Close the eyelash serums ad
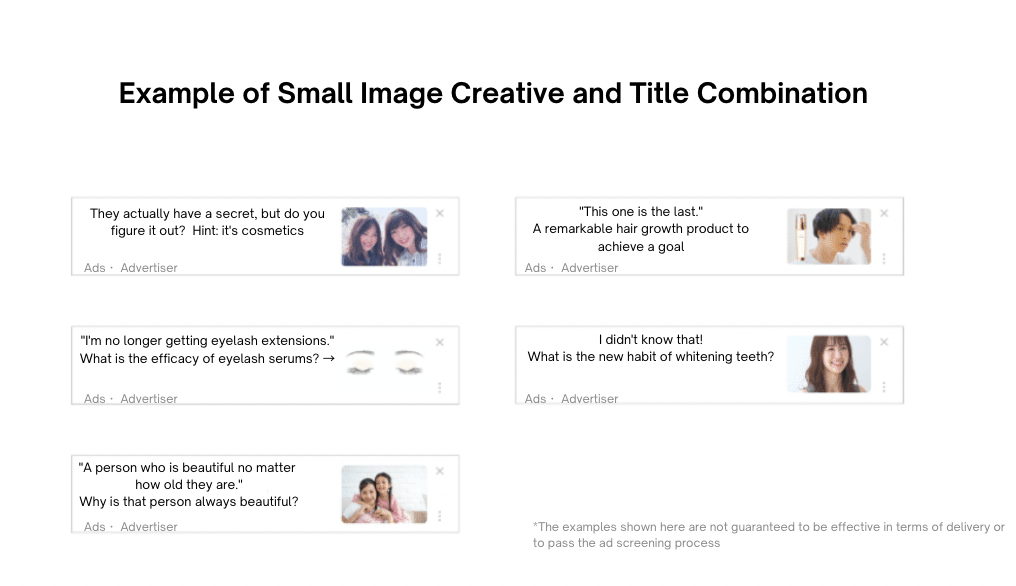 coord(440,342)
